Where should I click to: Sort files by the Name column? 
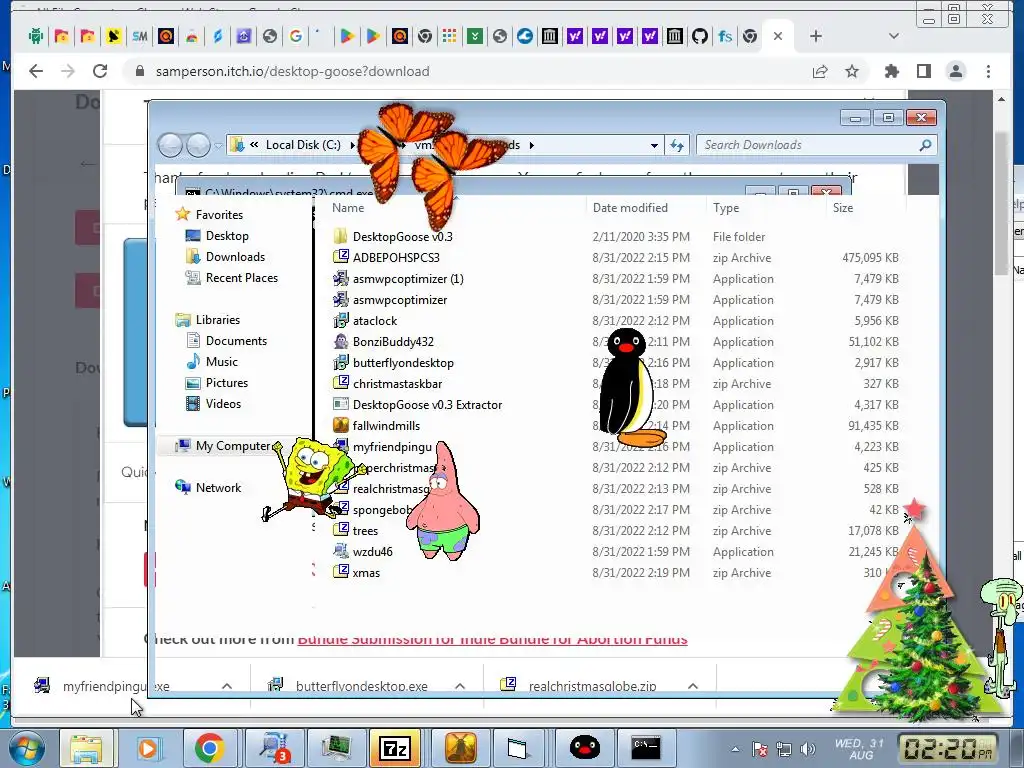tap(348, 208)
